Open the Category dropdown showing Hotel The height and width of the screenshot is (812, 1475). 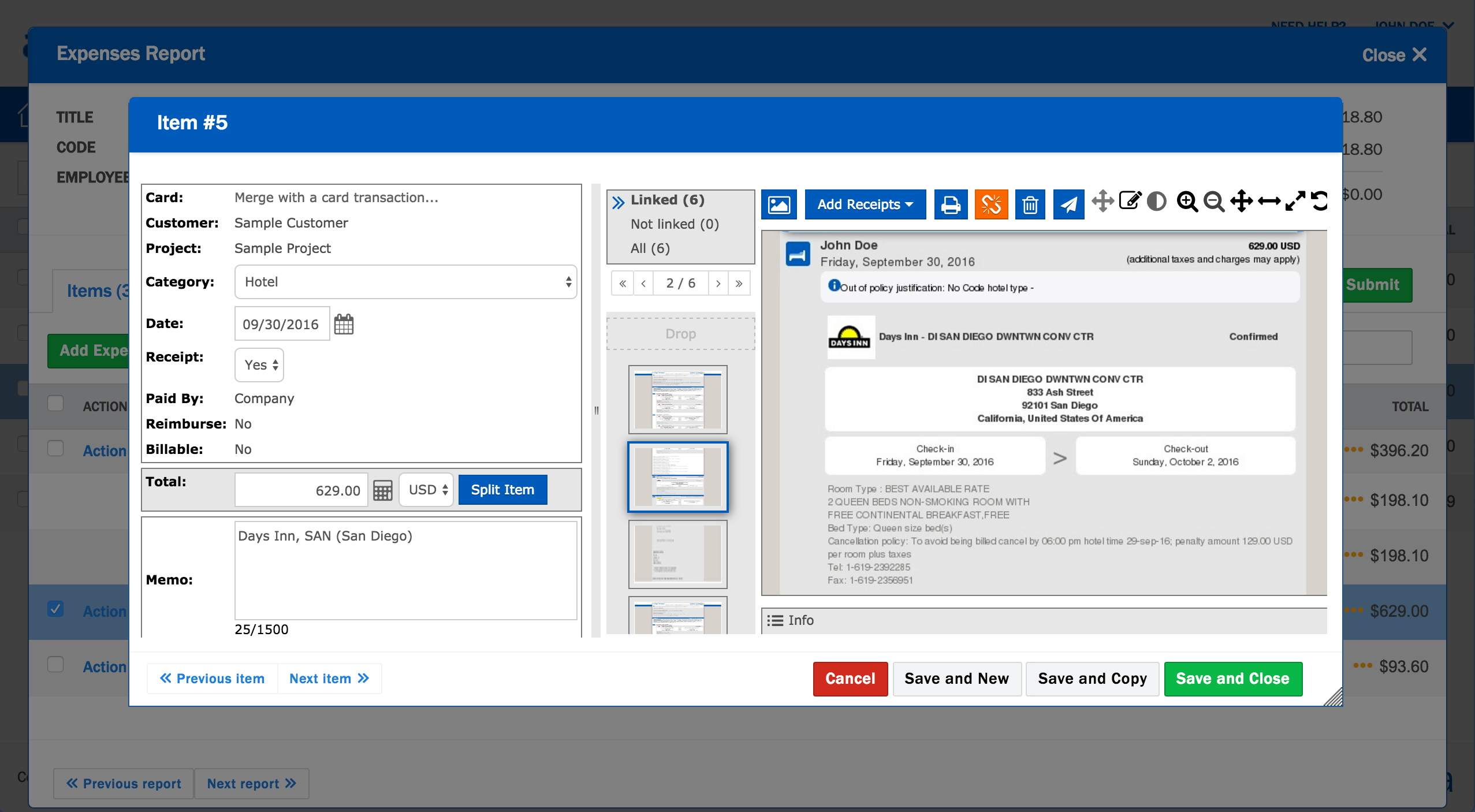pyautogui.click(x=405, y=282)
